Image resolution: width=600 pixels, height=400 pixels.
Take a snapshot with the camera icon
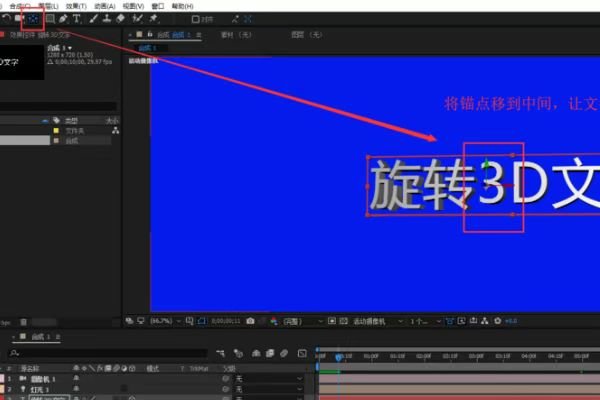(x=250, y=321)
